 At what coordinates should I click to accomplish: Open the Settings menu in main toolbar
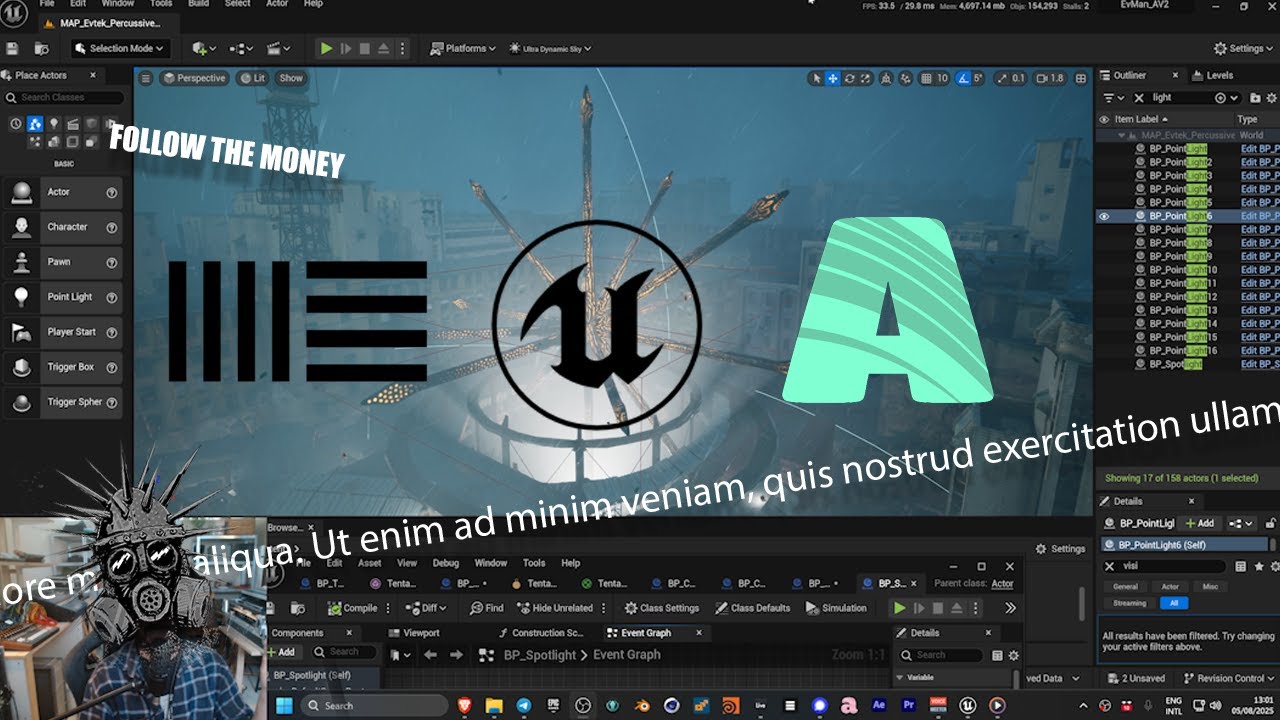coord(1245,48)
